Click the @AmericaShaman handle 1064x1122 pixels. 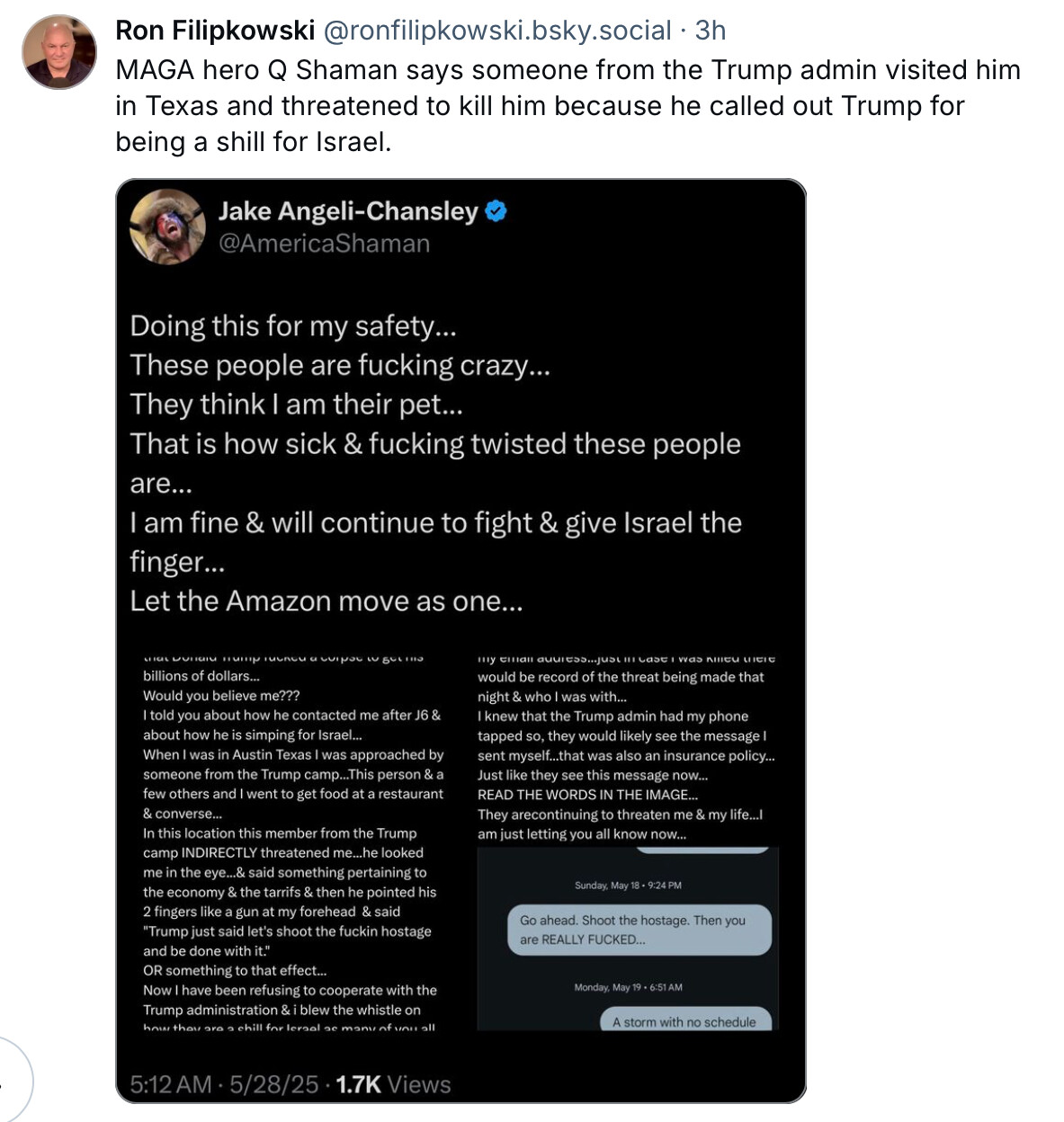(x=324, y=244)
